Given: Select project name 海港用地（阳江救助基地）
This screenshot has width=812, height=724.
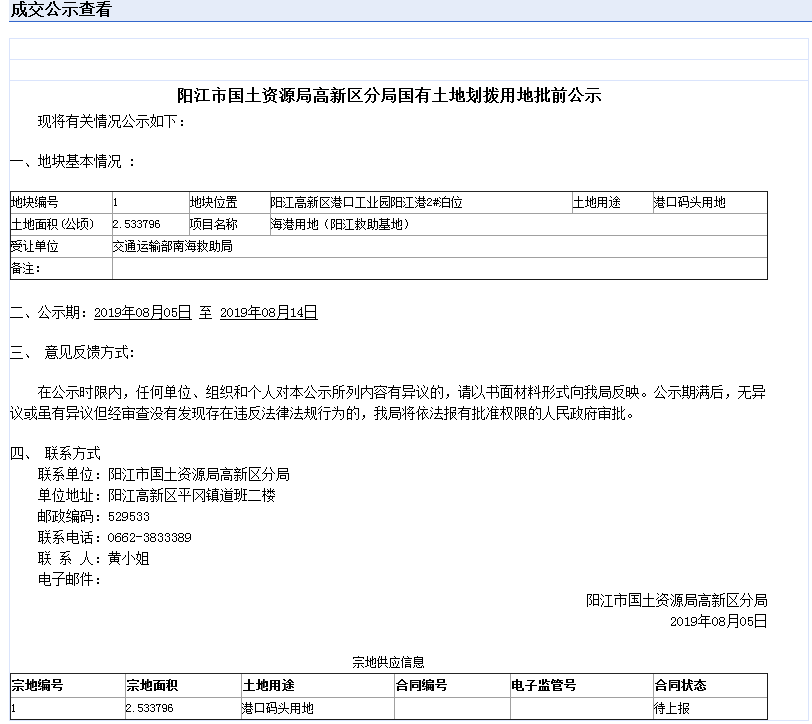Looking at the screenshot, I should (x=341, y=225).
